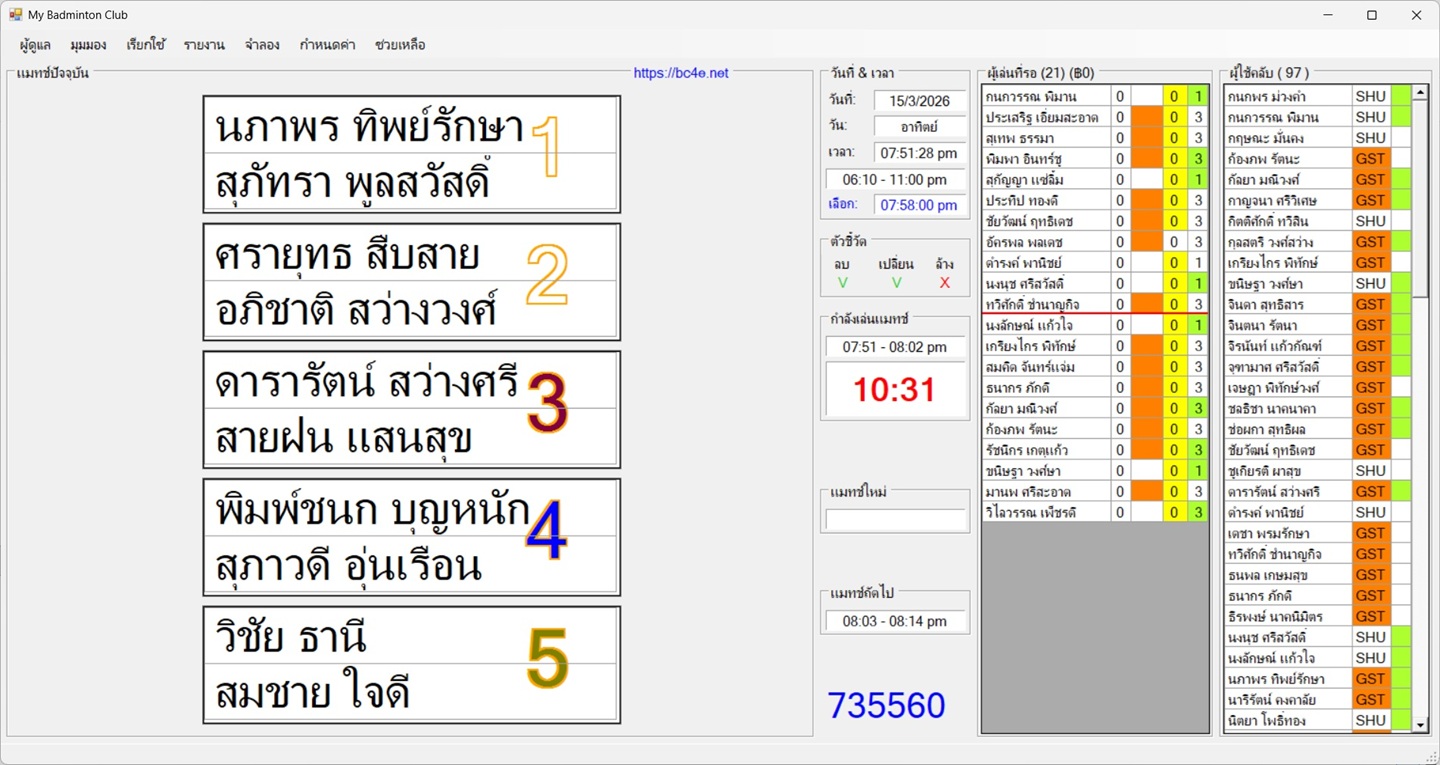Select วิไลวรรณ เพ็ชรดี in the waiting list
This screenshot has width=1440, height=765.
(1046, 512)
